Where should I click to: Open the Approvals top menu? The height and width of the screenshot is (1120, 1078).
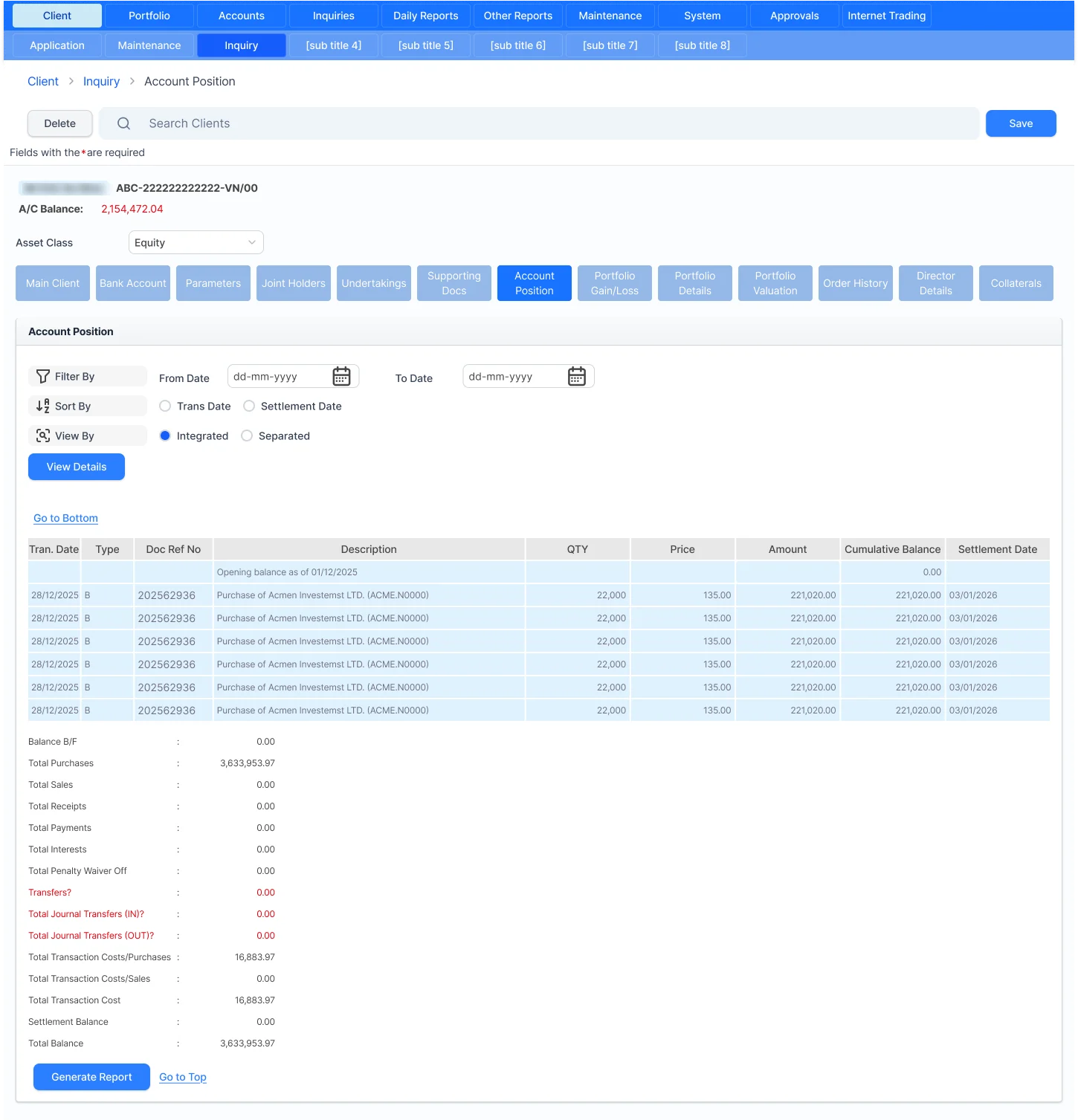point(795,16)
